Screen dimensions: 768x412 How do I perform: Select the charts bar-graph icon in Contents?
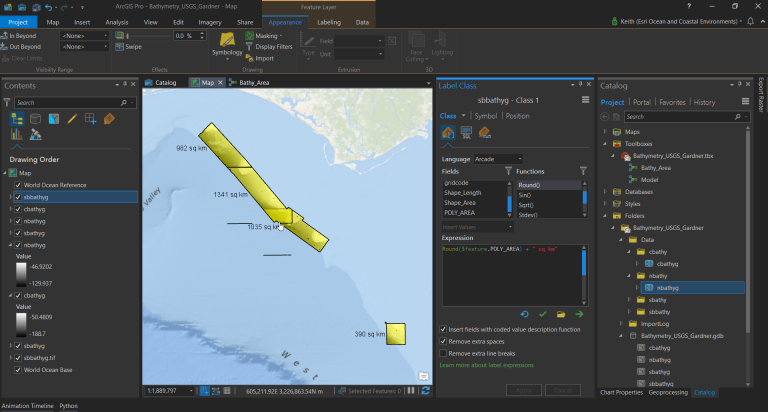click(17, 134)
